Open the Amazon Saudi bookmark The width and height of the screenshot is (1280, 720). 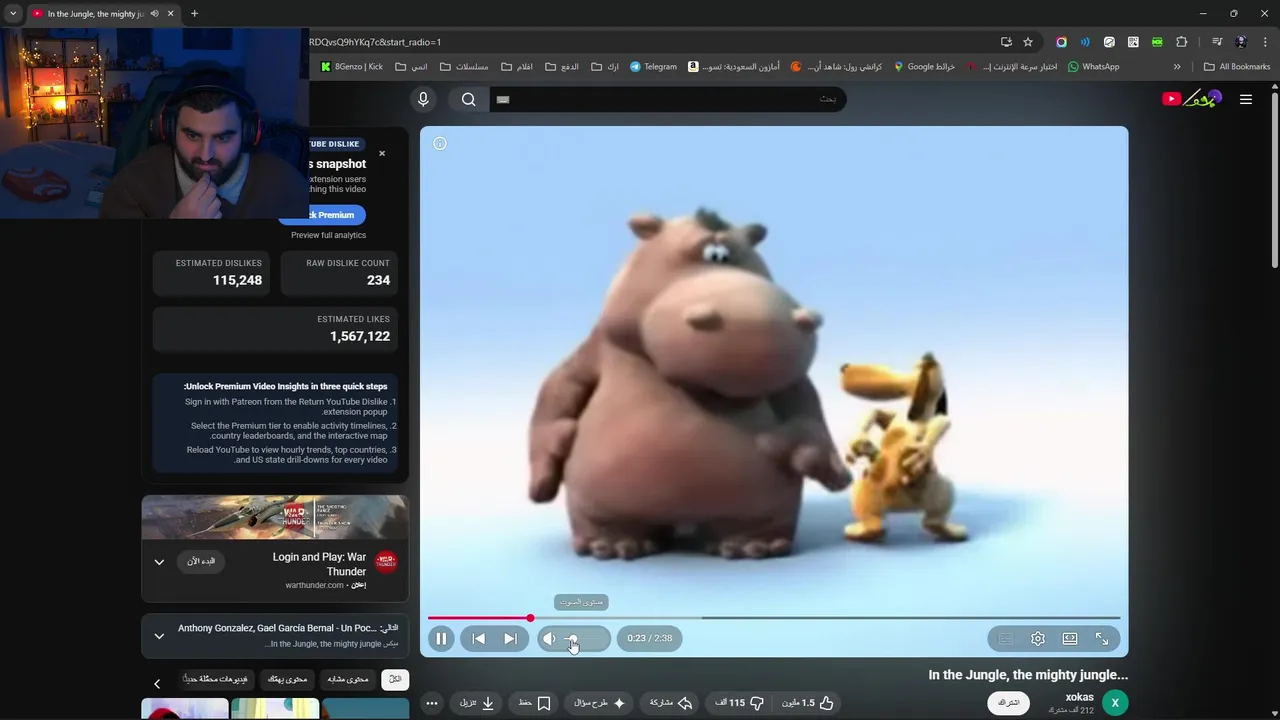(734, 67)
